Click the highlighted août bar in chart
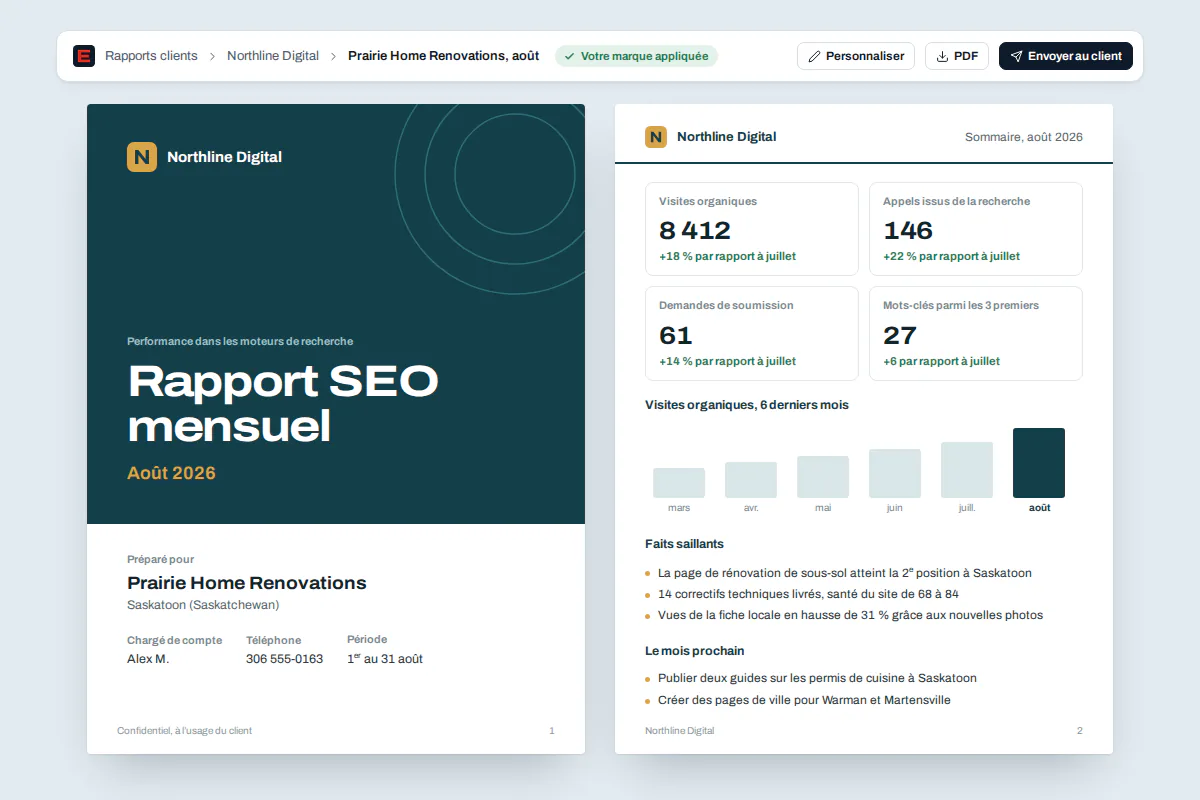The height and width of the screenshot is (800, 1200). point(1039,463)
